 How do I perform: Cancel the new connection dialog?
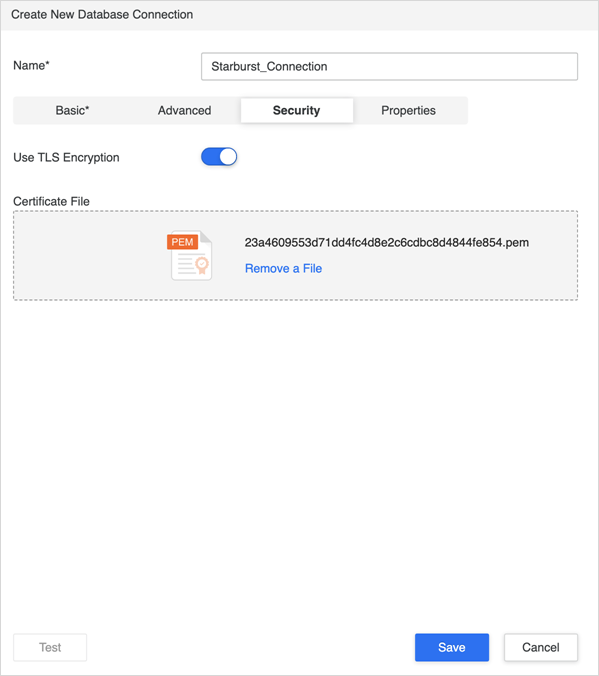tap(541, 647)
